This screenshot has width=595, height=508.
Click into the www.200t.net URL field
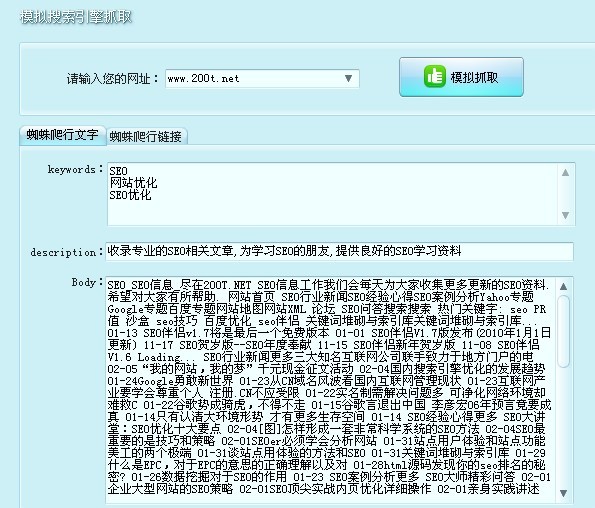262,79
